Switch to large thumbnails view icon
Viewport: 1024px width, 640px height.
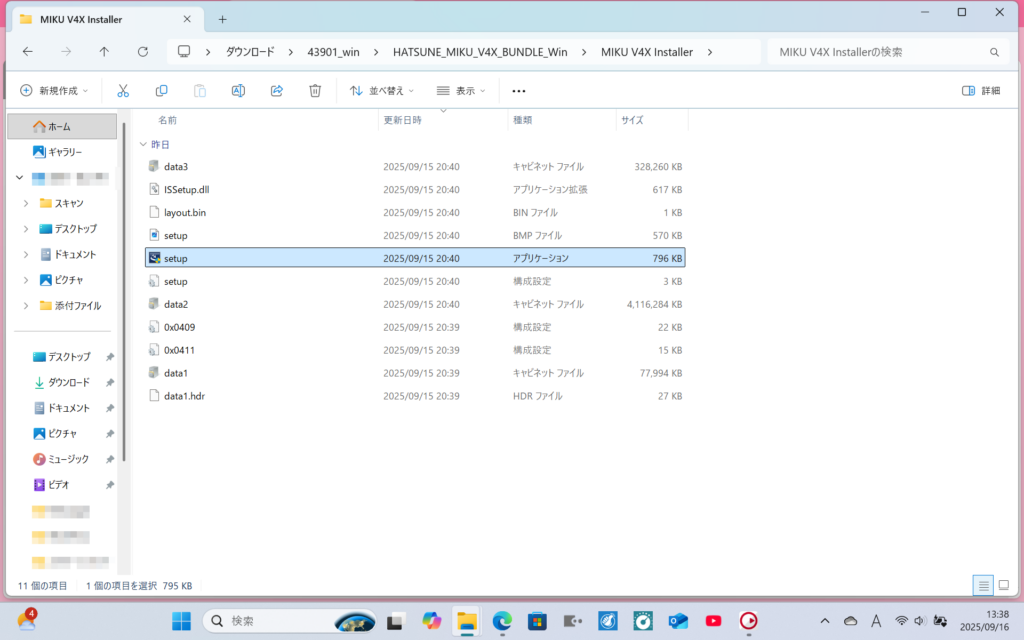1003,585
